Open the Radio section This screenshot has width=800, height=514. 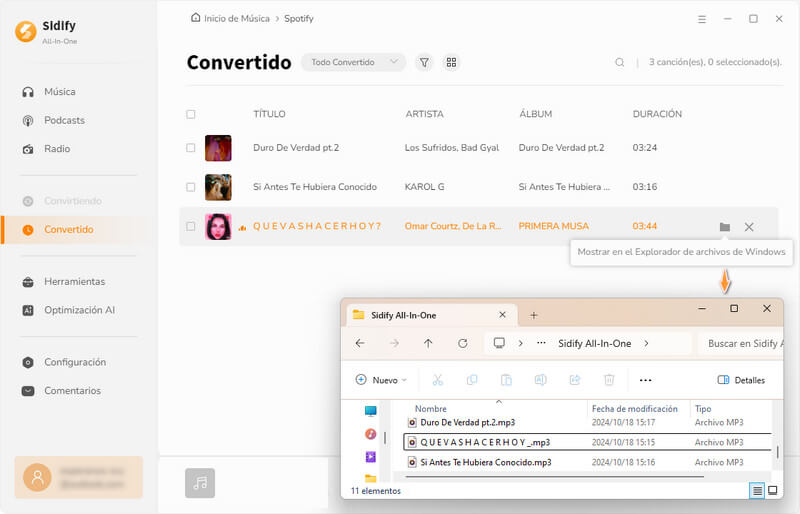(46, 149)
